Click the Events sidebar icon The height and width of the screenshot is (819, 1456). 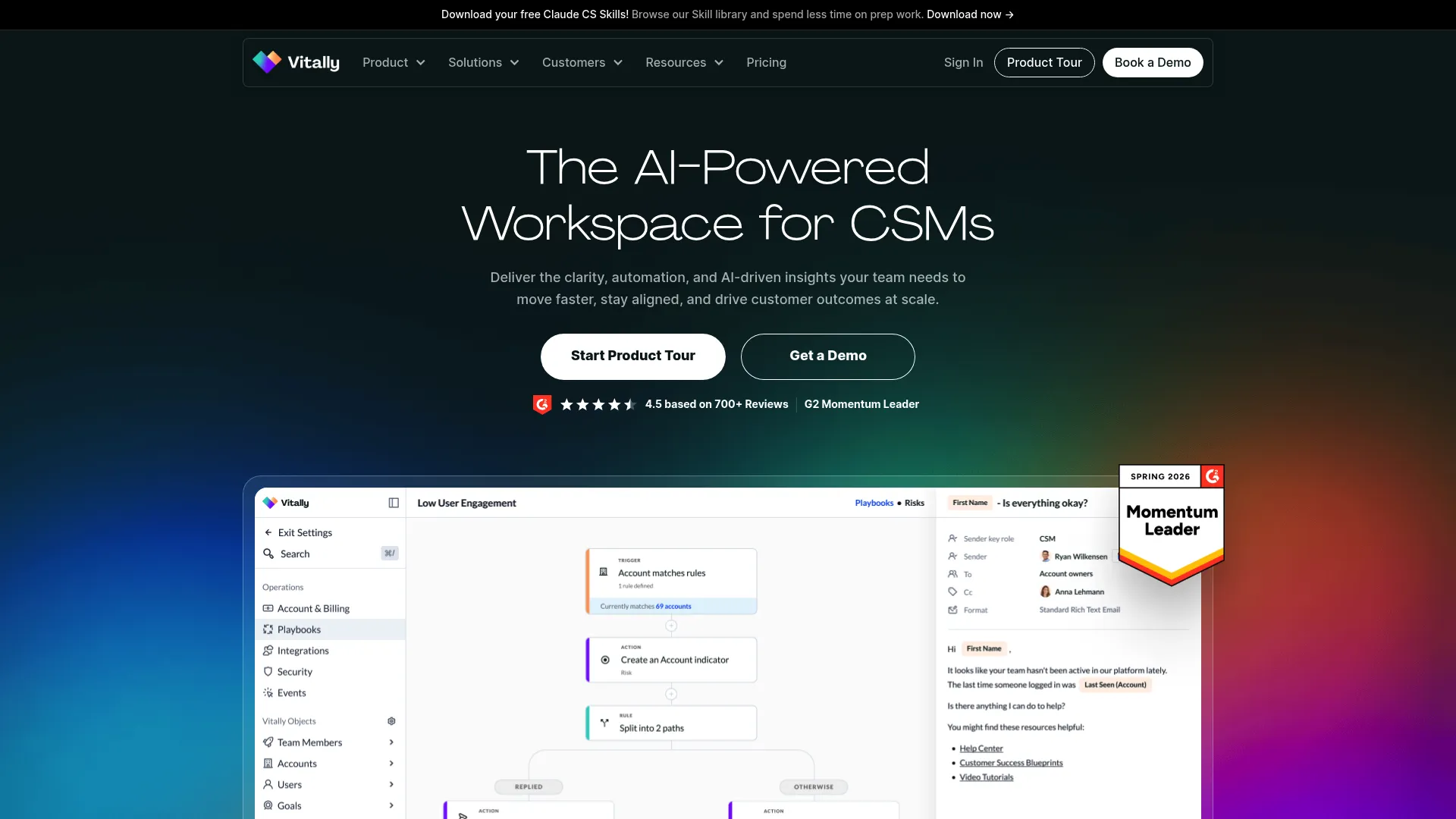[268, 692]
